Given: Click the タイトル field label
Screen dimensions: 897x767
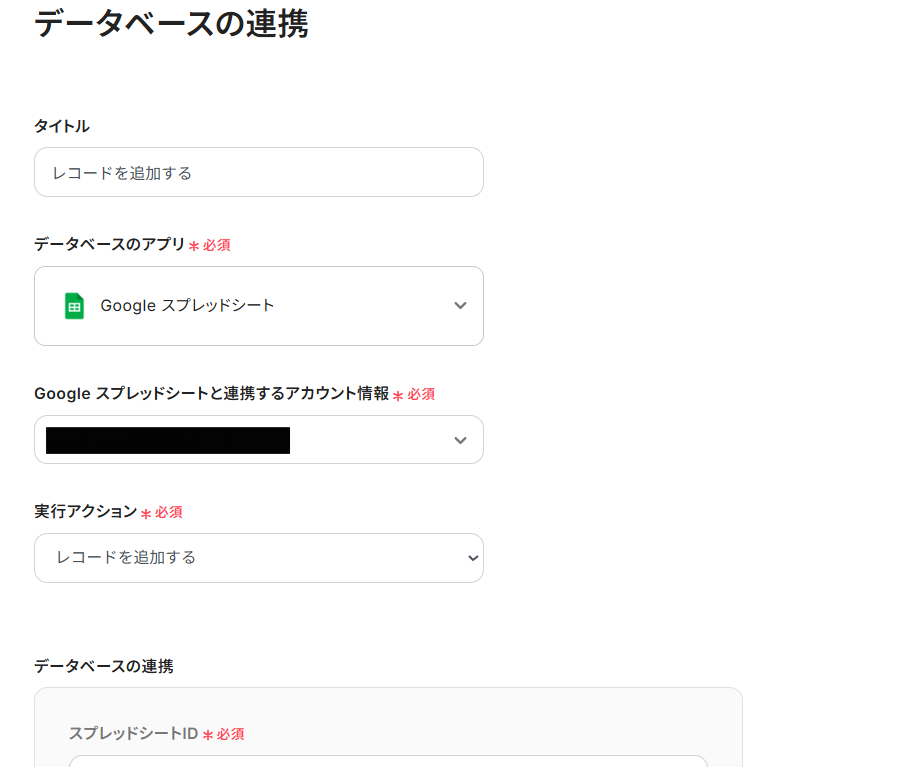Looking at the screenshot, I should tap(62, 126).
